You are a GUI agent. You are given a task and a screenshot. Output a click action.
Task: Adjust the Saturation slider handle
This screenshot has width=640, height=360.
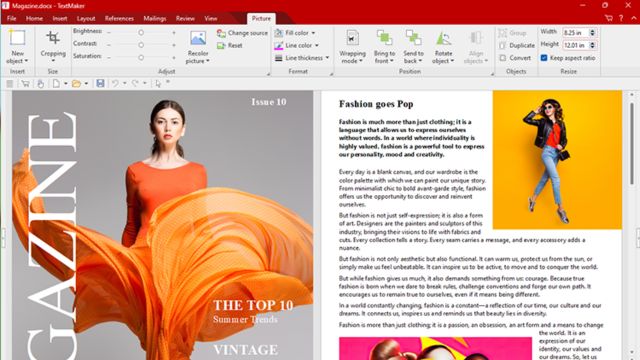[x=141, y=58]
